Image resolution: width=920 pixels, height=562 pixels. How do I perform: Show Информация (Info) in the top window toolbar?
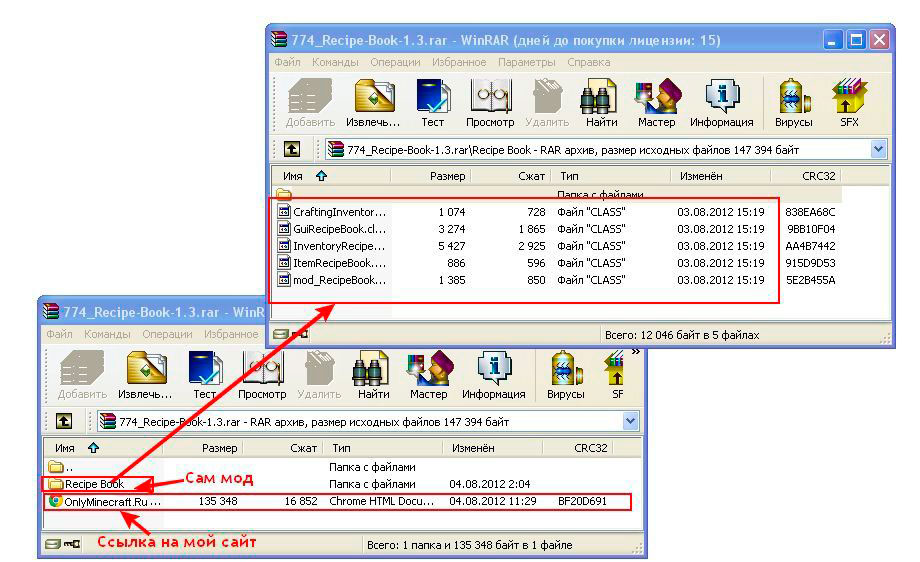[x=721, y=103]
